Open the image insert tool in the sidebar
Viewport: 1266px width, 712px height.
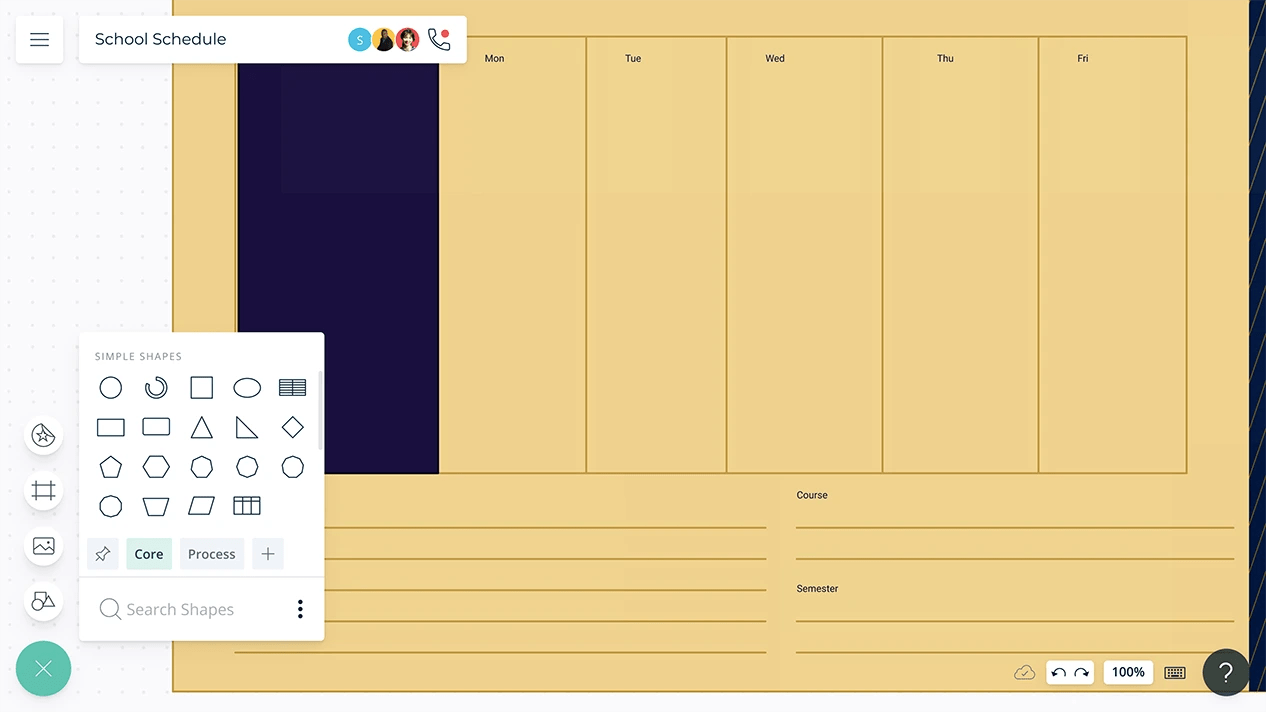pos(43,546)
